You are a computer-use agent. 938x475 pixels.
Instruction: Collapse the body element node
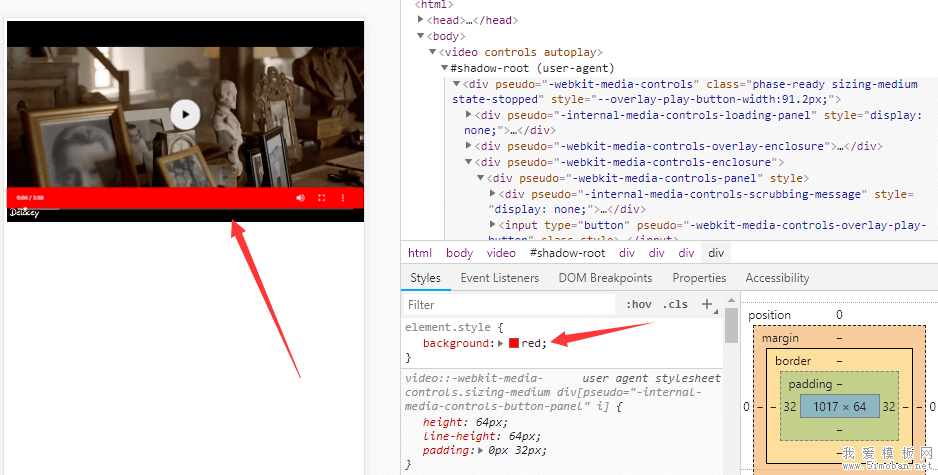click(x=421, y=36)
